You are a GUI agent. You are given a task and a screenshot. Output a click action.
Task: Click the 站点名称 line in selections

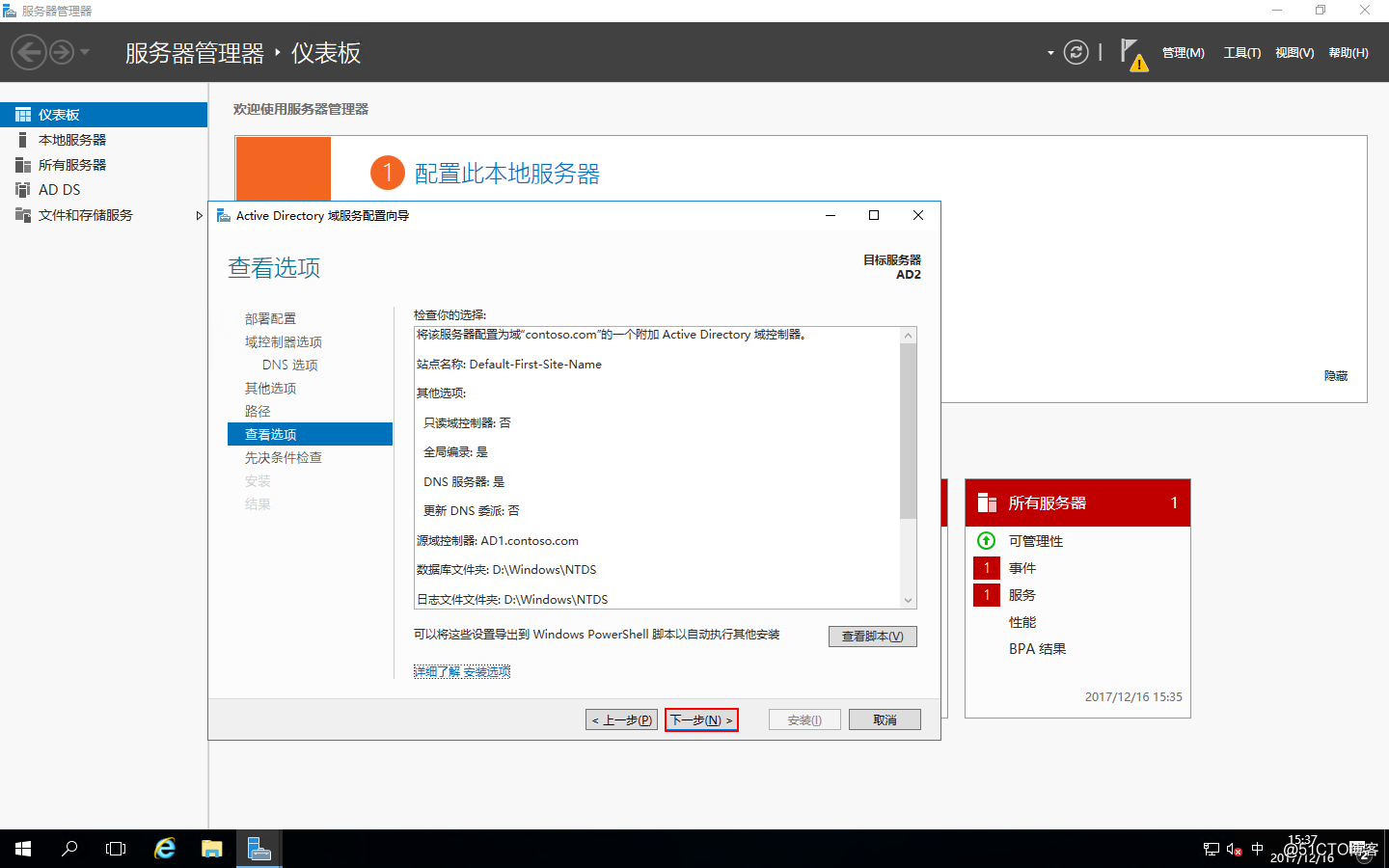pyautogui.click(x=509, y=365)
